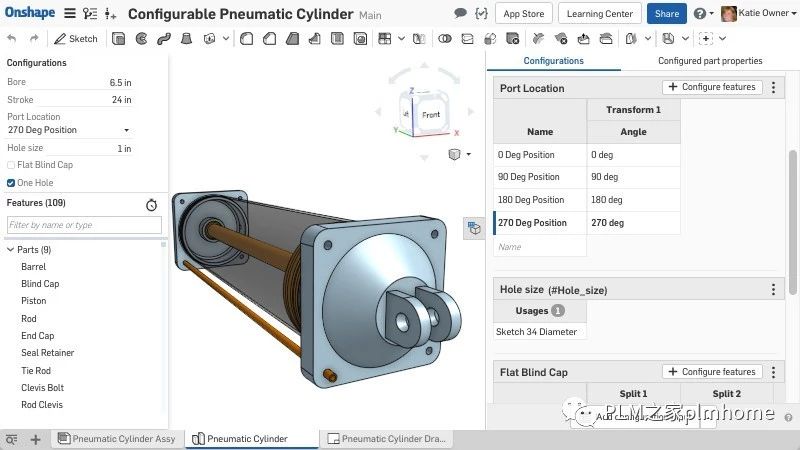
Task: Select the Split tool
Action: 467,39
